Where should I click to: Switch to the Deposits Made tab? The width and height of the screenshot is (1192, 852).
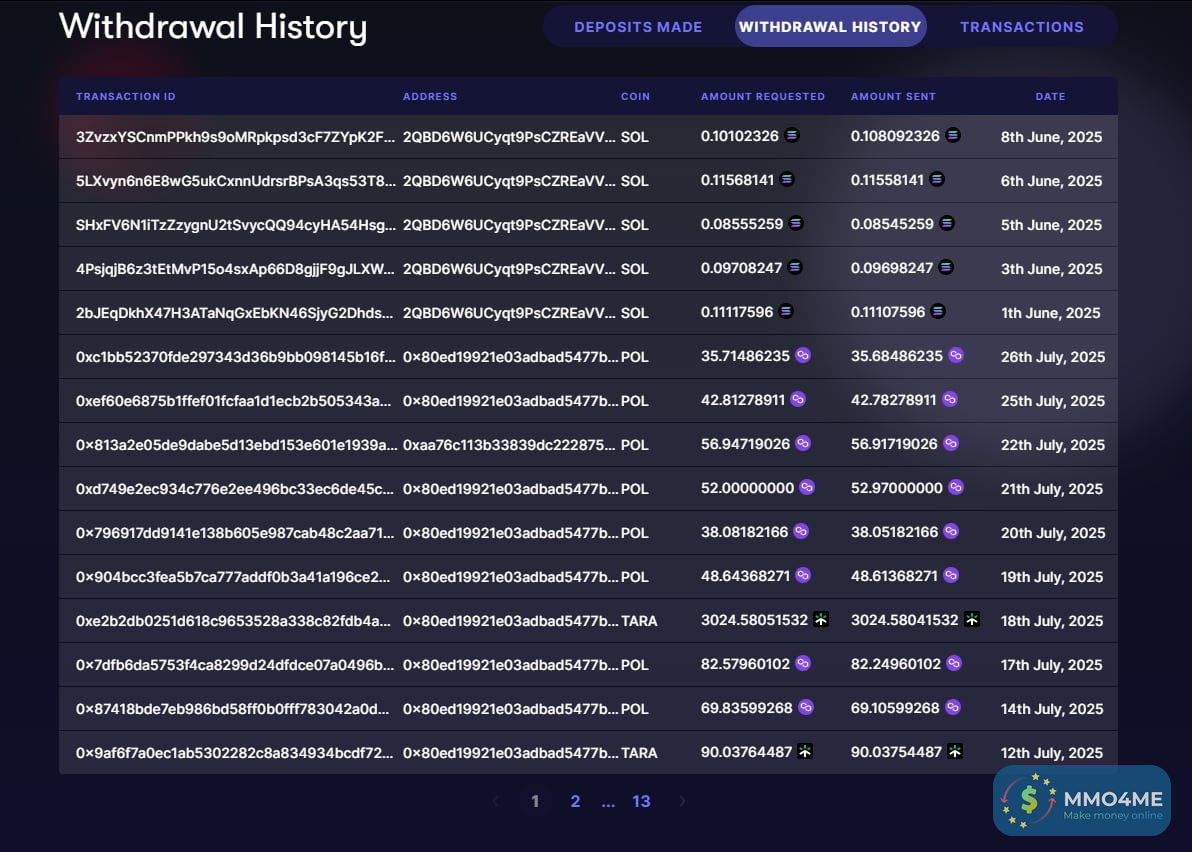pos(638,27)
